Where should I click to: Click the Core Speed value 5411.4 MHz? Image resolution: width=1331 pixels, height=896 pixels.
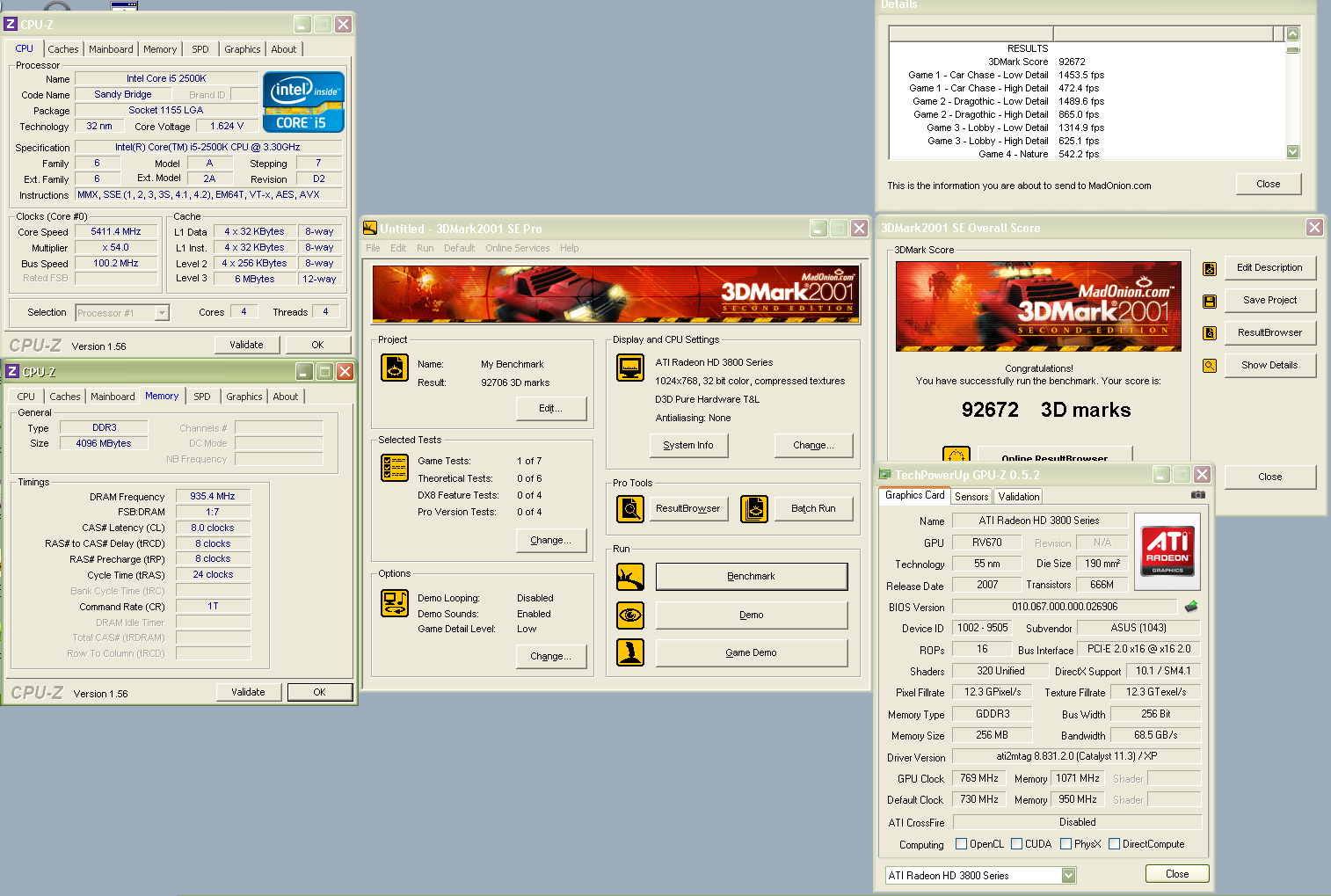(116, 232)
